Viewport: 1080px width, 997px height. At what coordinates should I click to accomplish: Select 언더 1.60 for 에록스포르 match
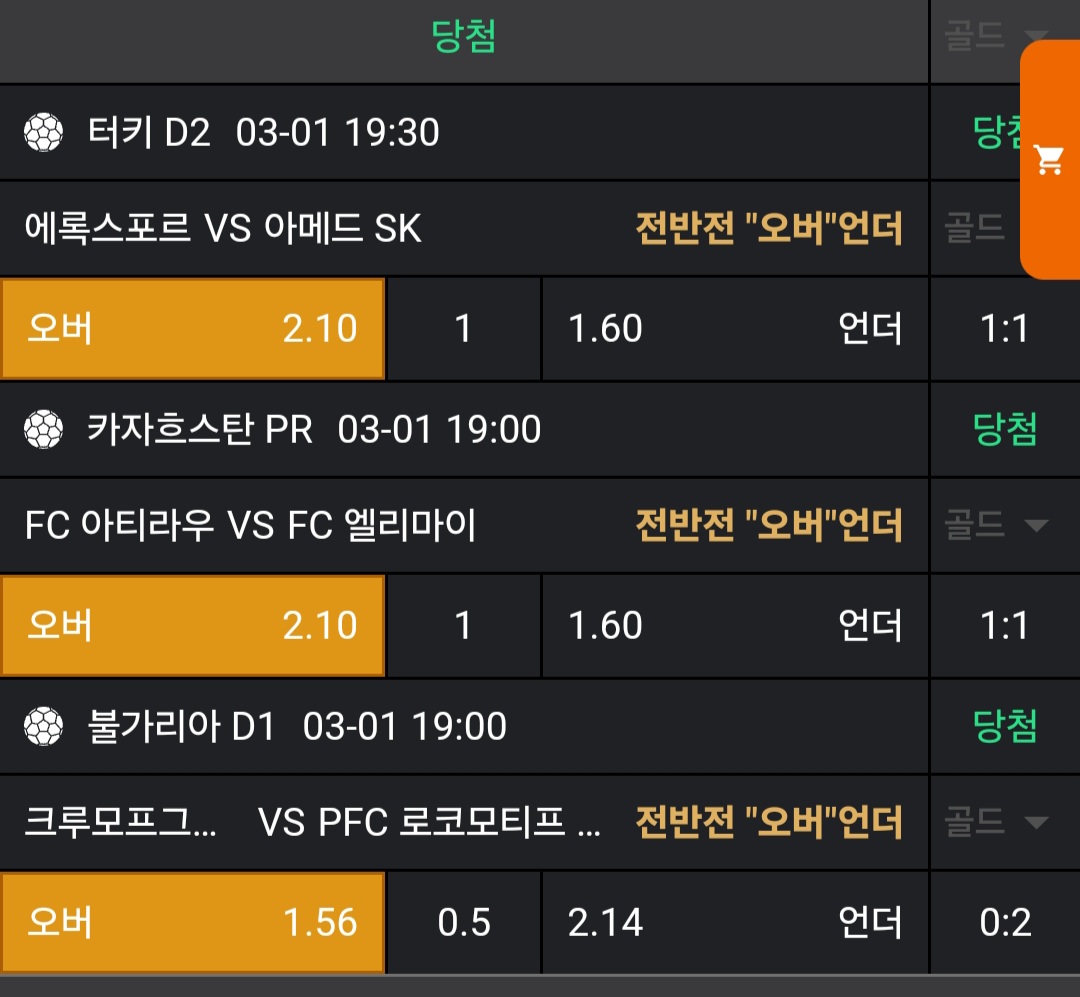(x=735, y=329)
